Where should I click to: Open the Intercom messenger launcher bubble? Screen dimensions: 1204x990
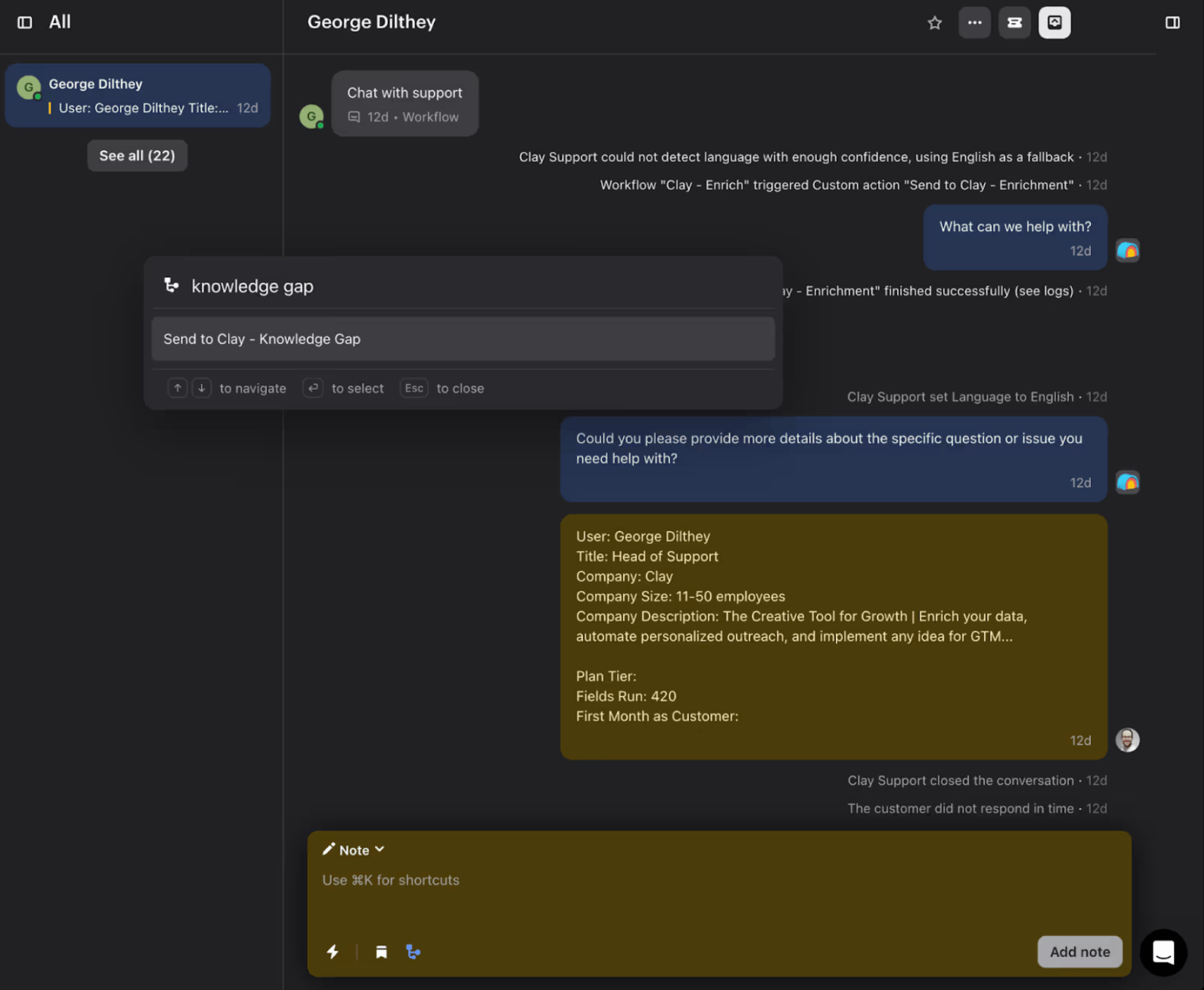[1163, 953]
